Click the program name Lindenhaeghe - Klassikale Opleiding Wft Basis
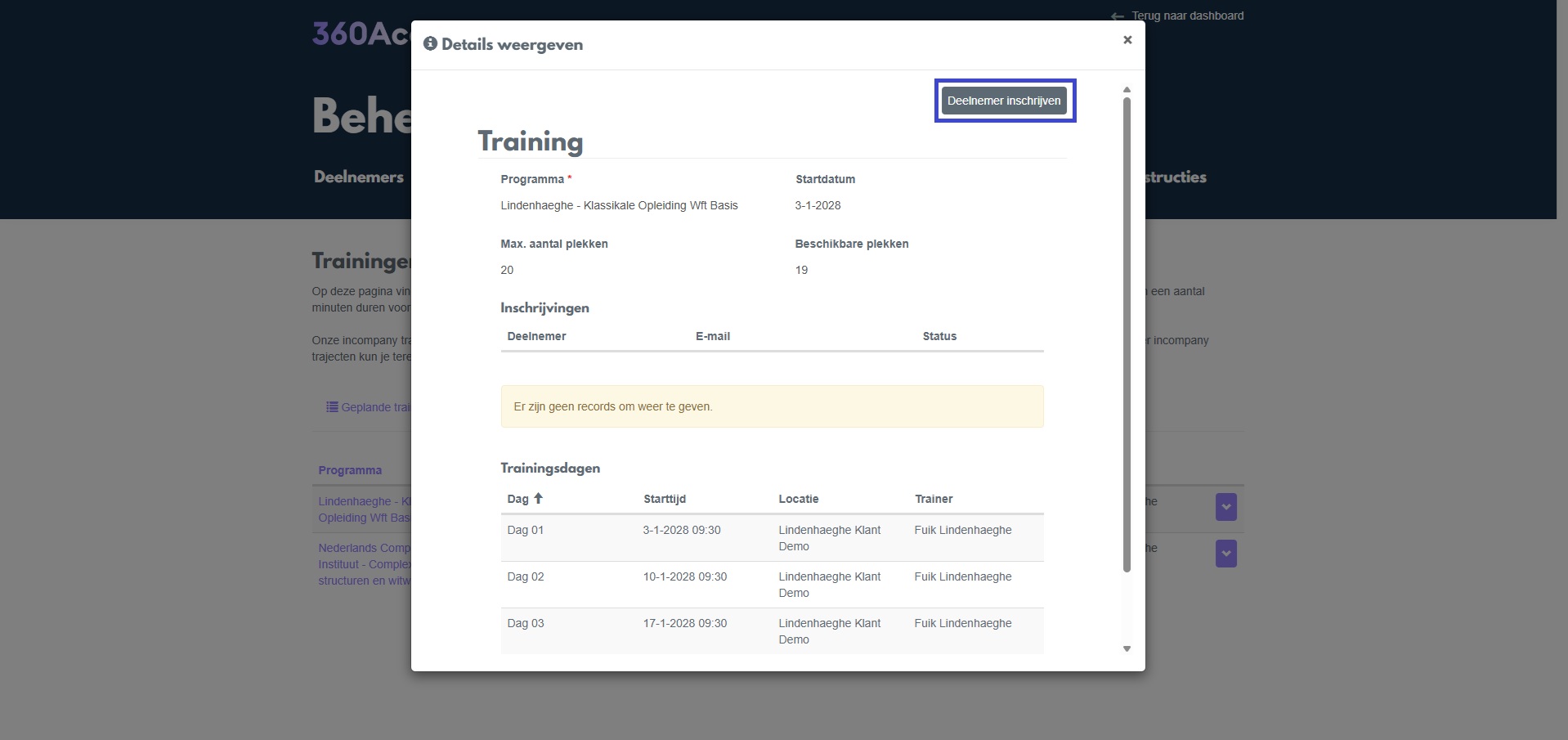The image size is (1568, 740). (619, 205)
